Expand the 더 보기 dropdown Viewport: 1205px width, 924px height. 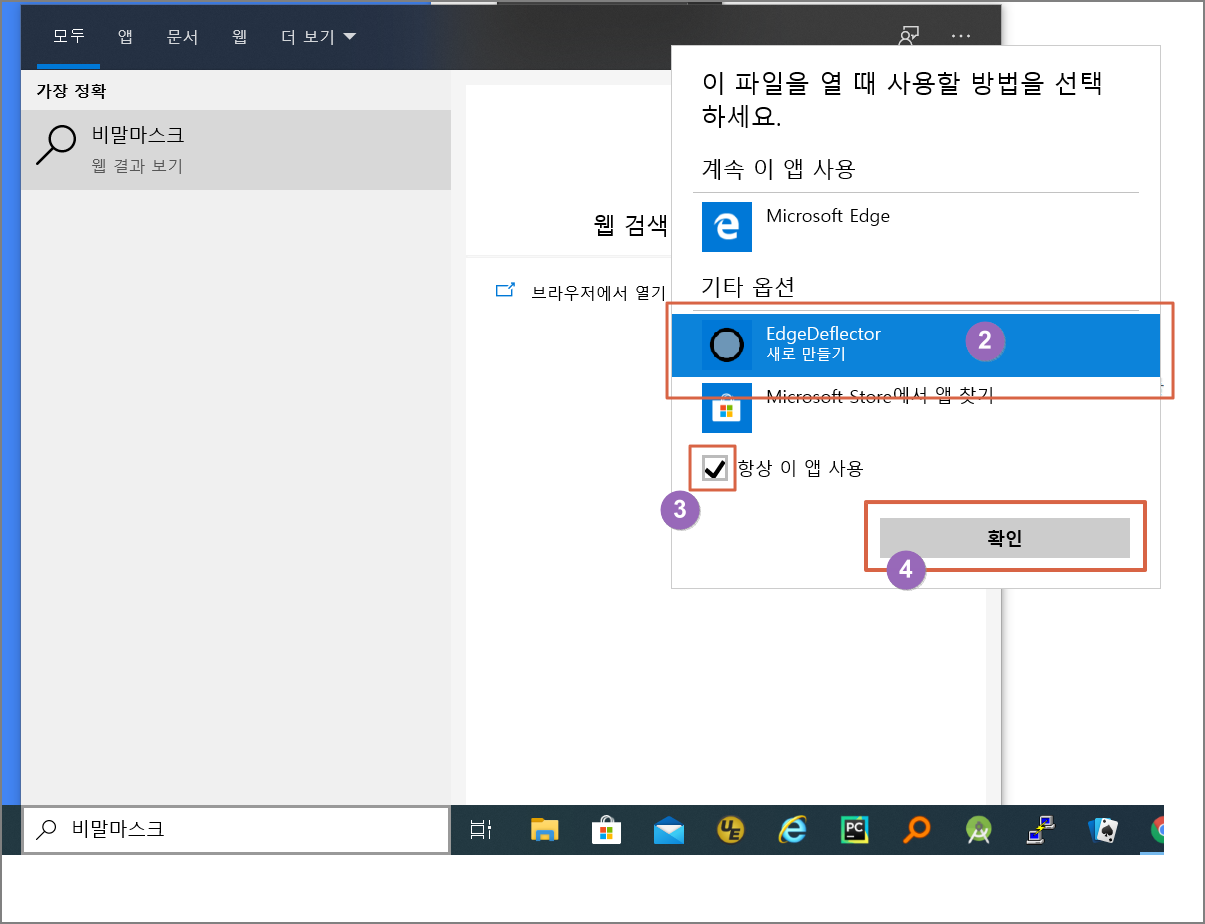[319, 37]
